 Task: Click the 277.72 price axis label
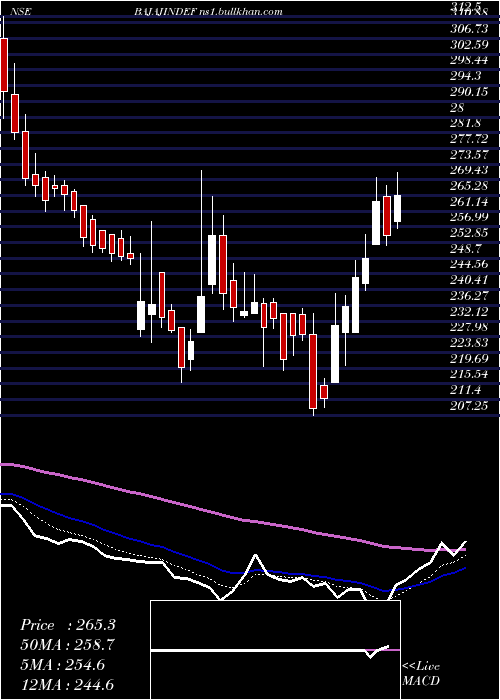click(x=471, y=139)
